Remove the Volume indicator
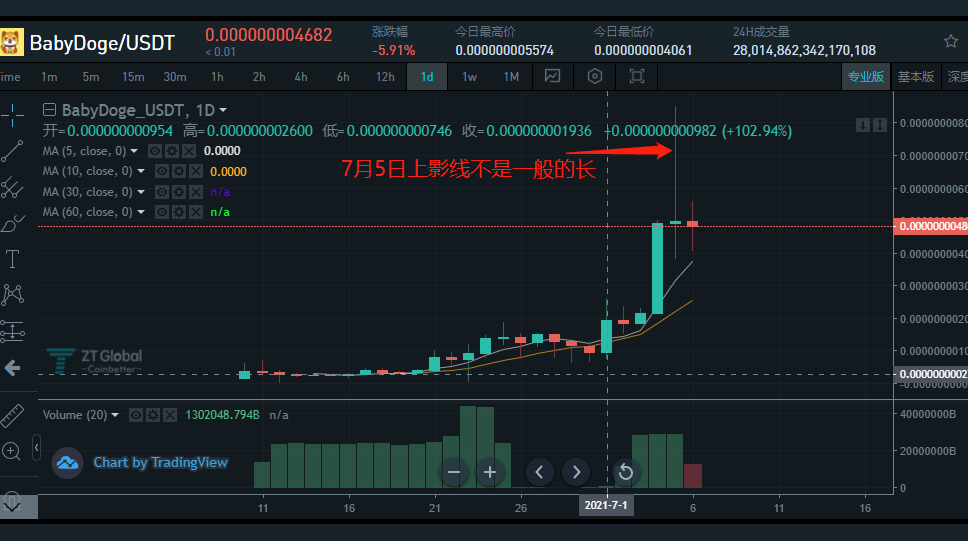 [170, 415]
